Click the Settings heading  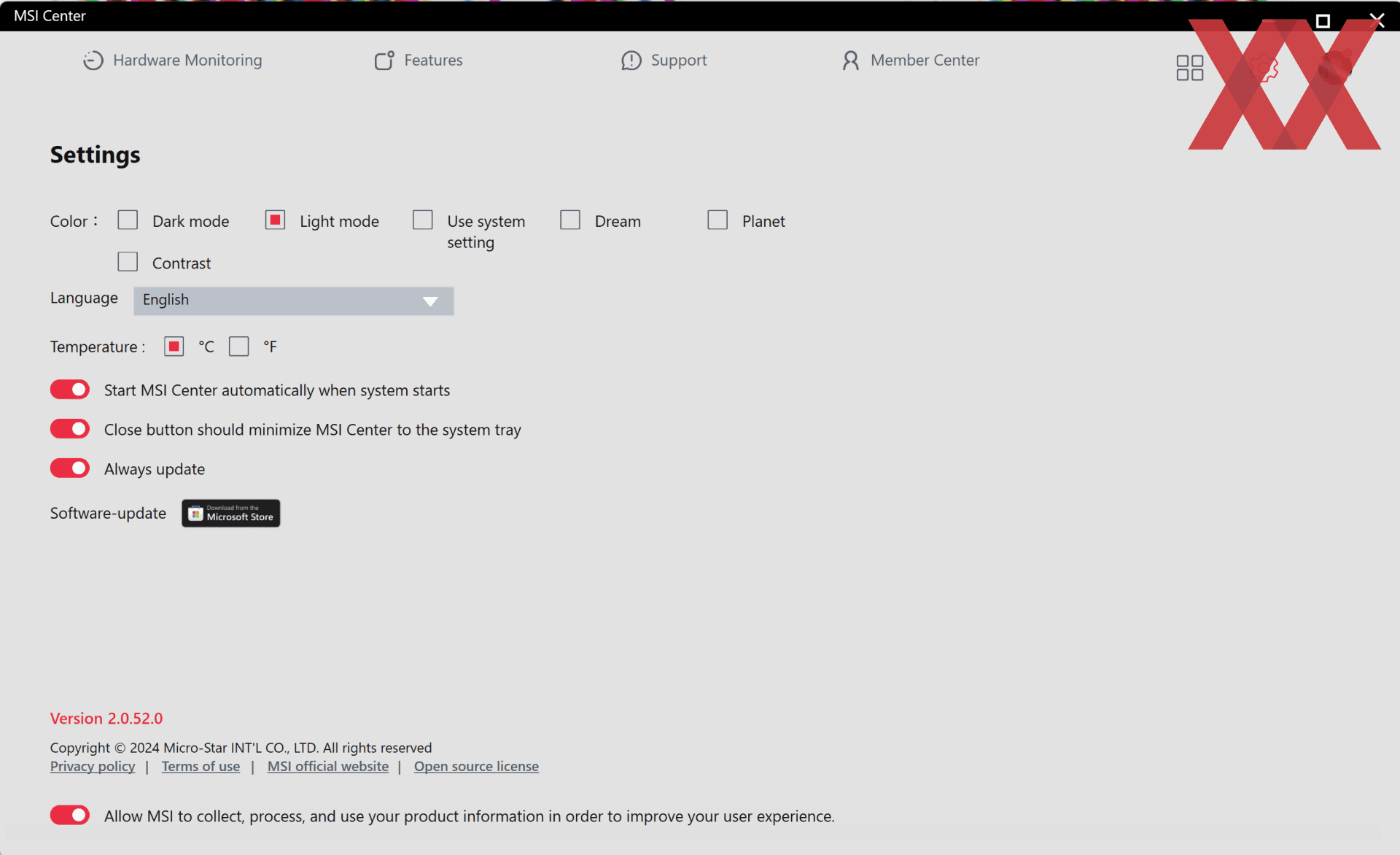click(96, 155)
